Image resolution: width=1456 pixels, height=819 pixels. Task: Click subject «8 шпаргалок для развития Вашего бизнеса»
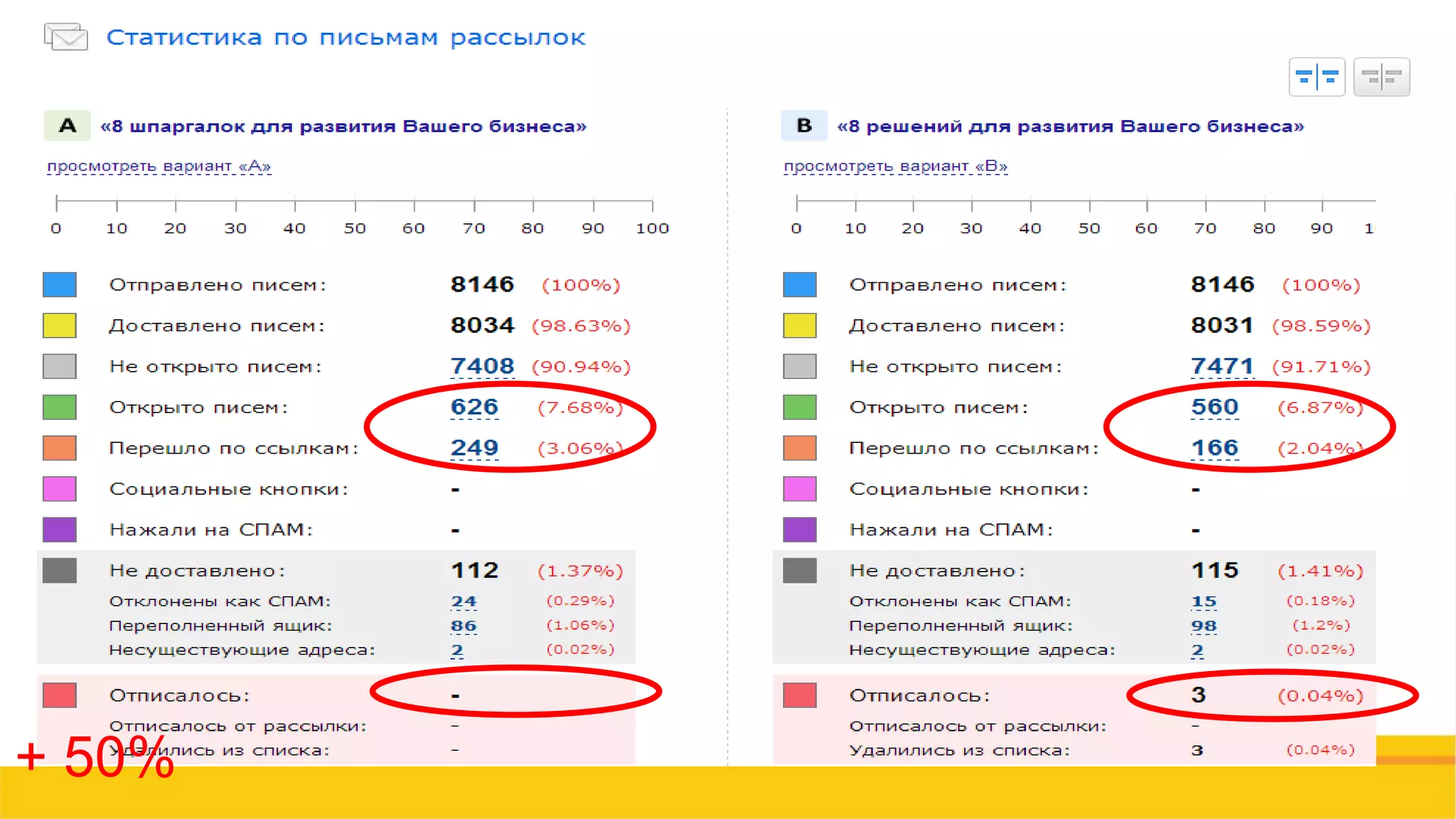click(x=343, y=127)
